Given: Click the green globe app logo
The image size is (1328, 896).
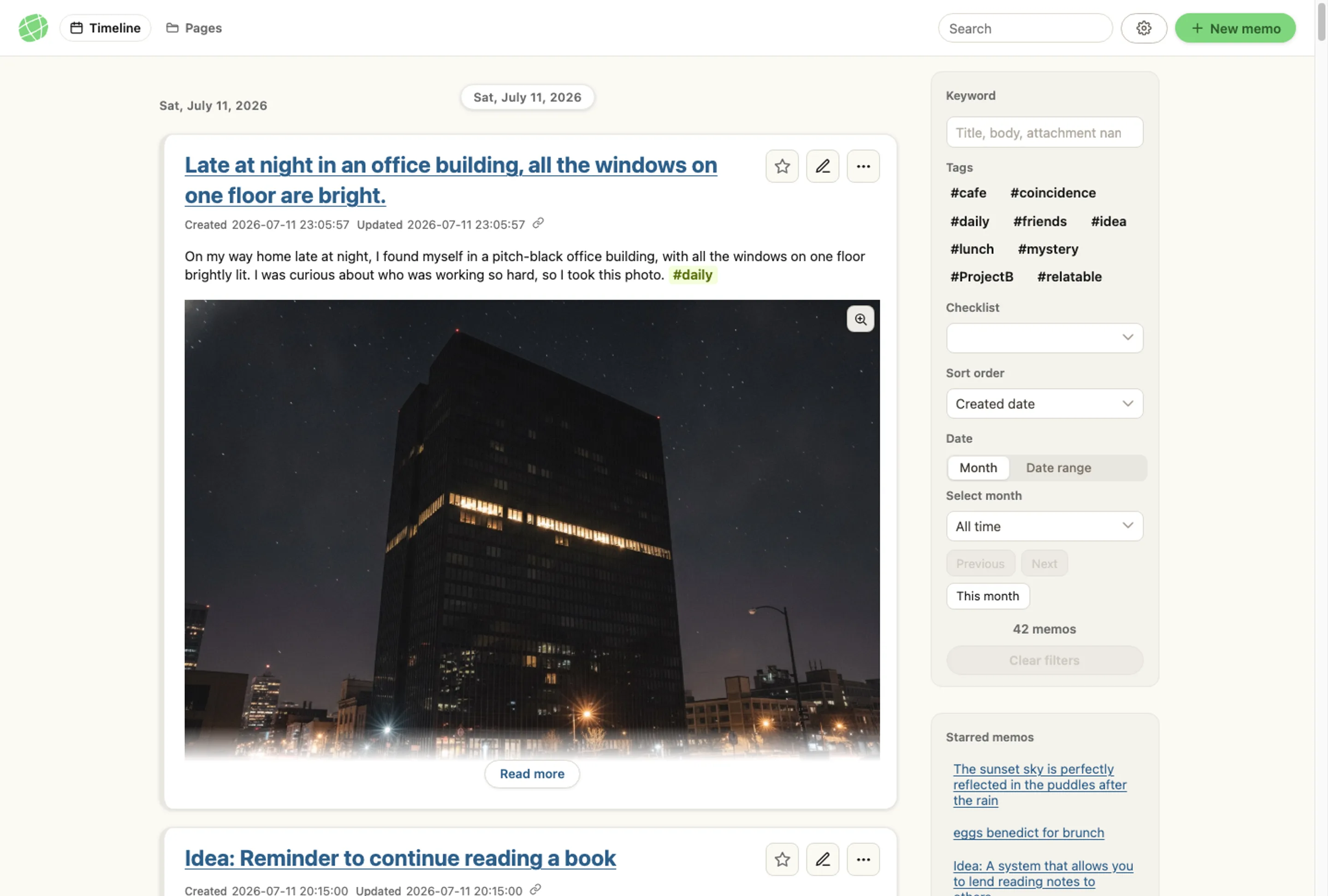Looking at the screenshot, I should (33, 28).
